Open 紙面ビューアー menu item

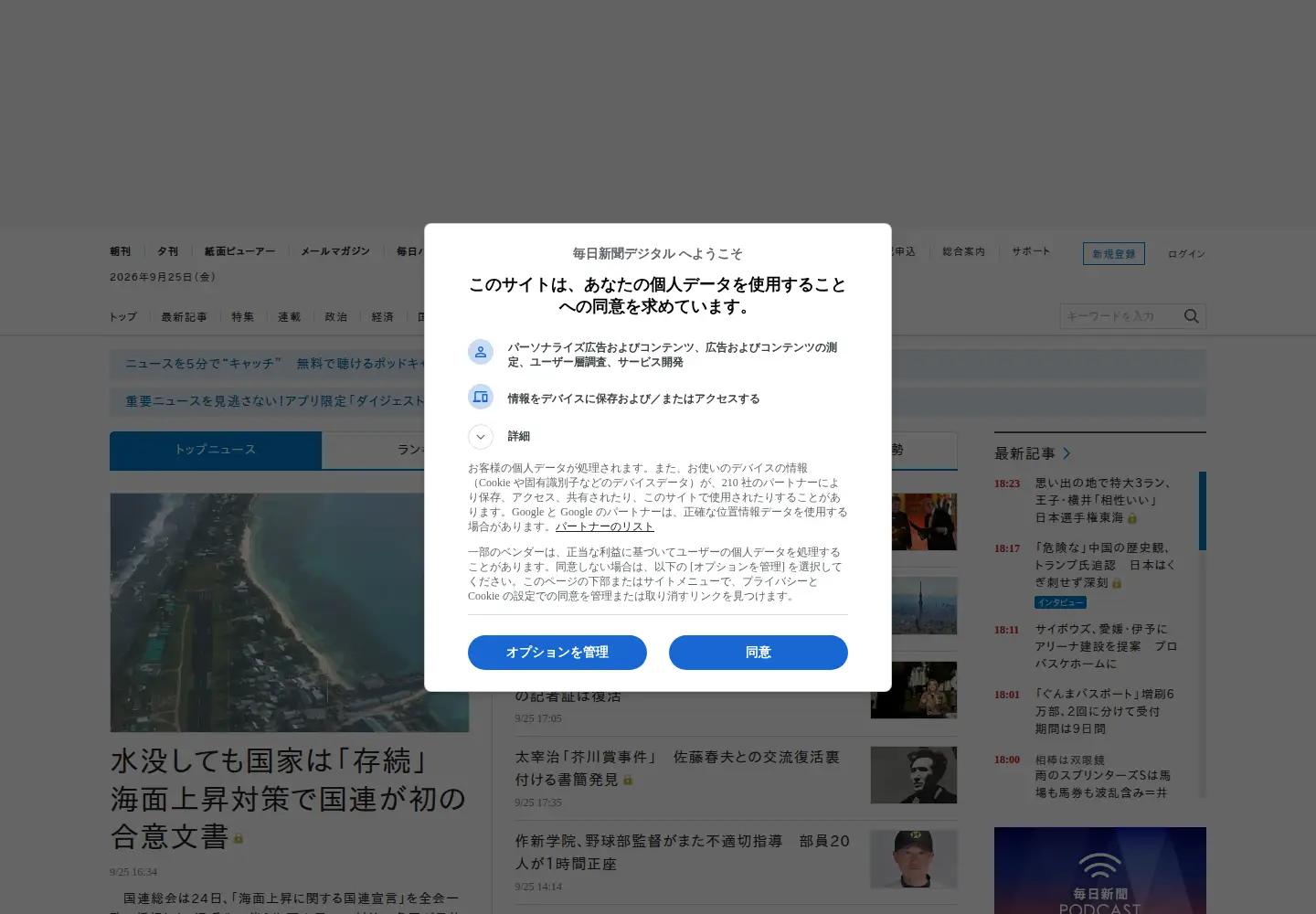click(x=239, y=251)
